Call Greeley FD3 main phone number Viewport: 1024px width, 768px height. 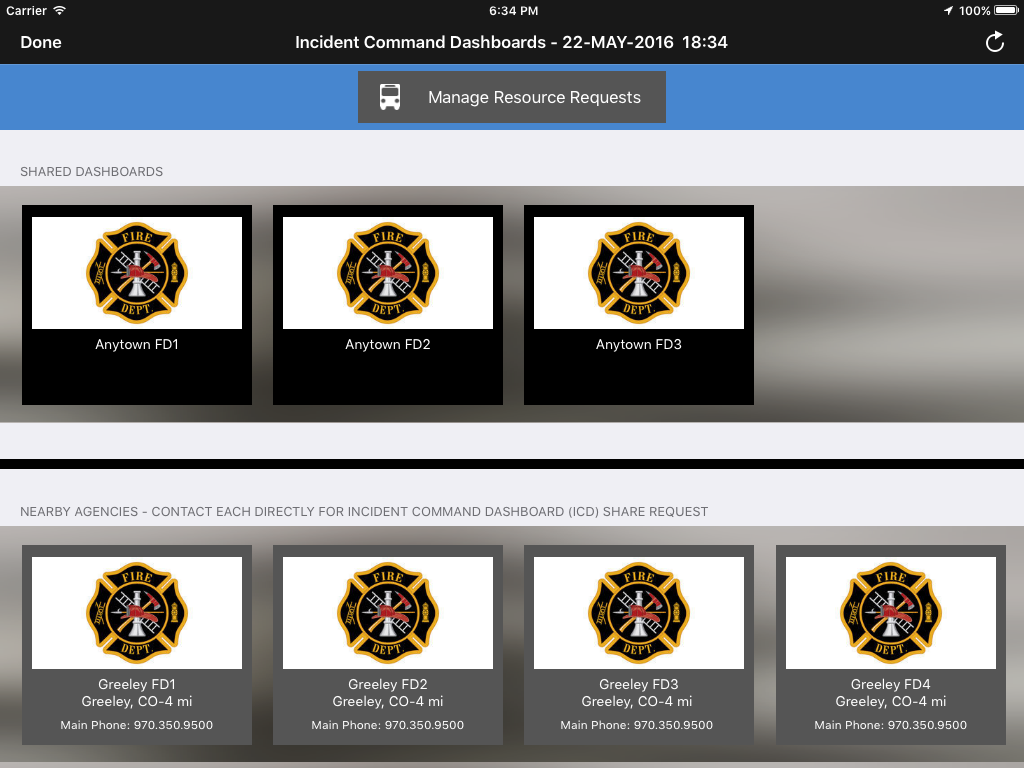pos(637,725)
